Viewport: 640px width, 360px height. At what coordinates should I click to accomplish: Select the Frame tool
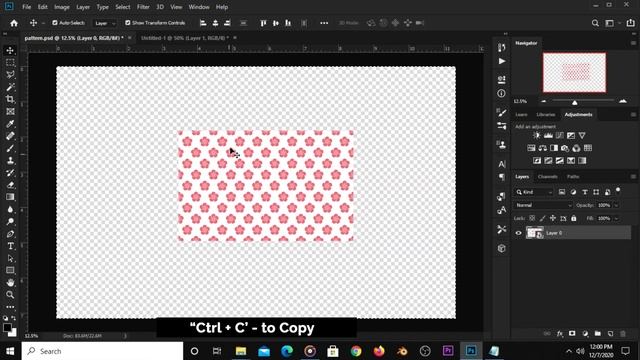(x=10, y=111)
